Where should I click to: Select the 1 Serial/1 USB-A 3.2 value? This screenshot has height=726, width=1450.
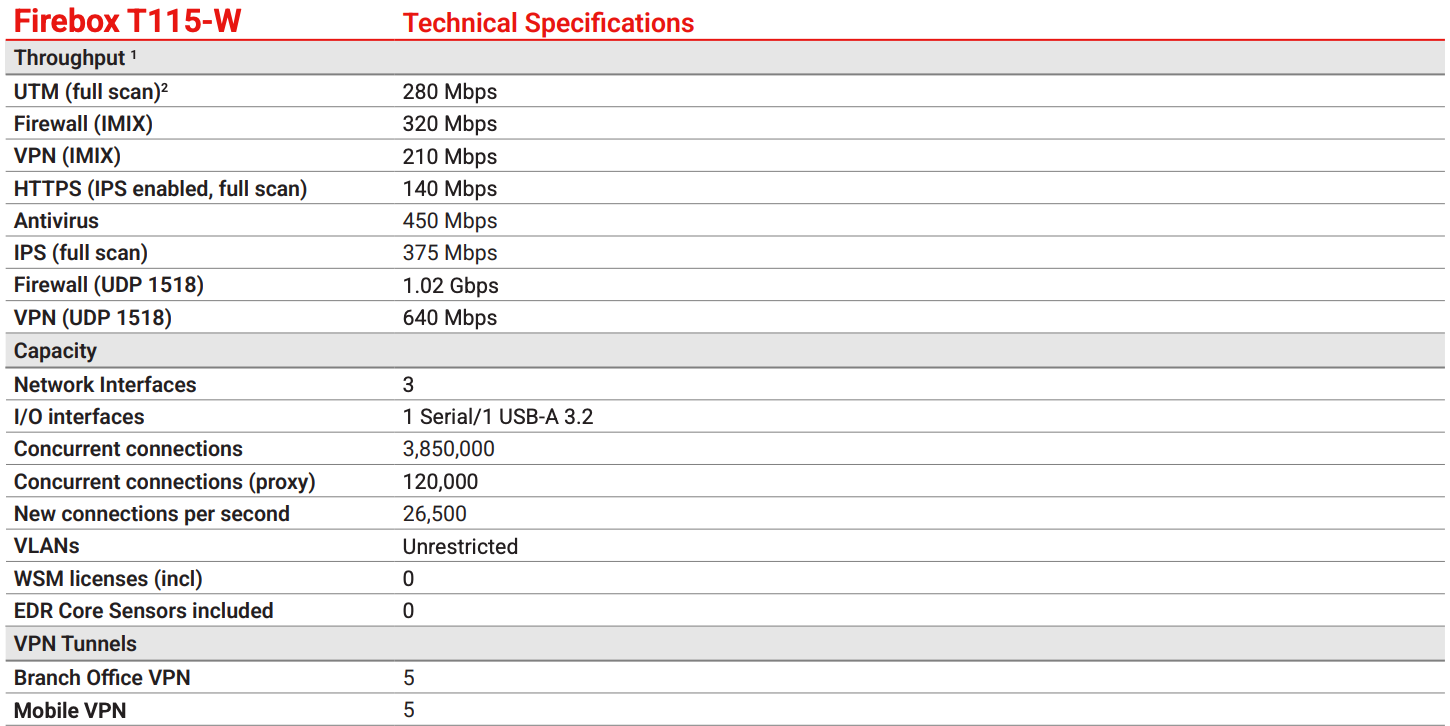tap(497, 417)
